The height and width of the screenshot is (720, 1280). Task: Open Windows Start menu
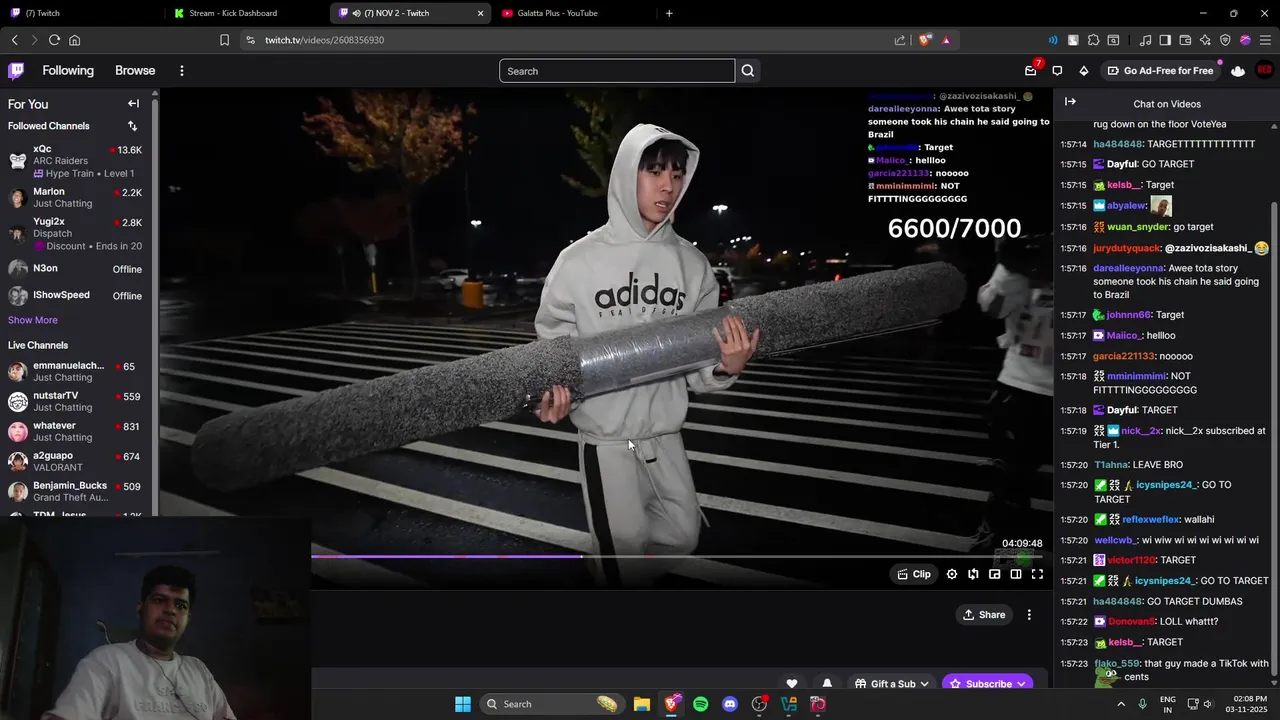click(x=463, y=704)
